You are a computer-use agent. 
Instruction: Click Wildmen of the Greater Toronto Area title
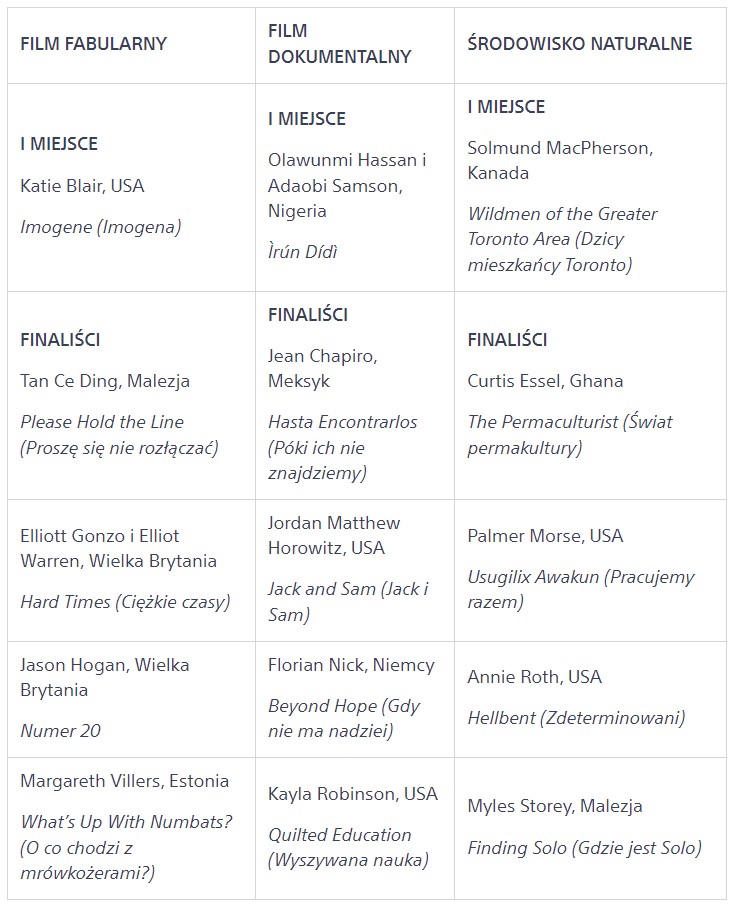[x=563, y=239]
